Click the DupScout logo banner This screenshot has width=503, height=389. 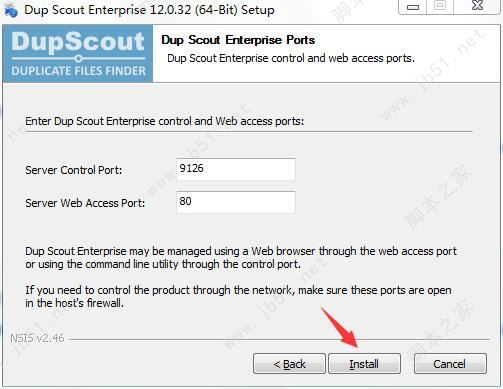tap(78, 53)
